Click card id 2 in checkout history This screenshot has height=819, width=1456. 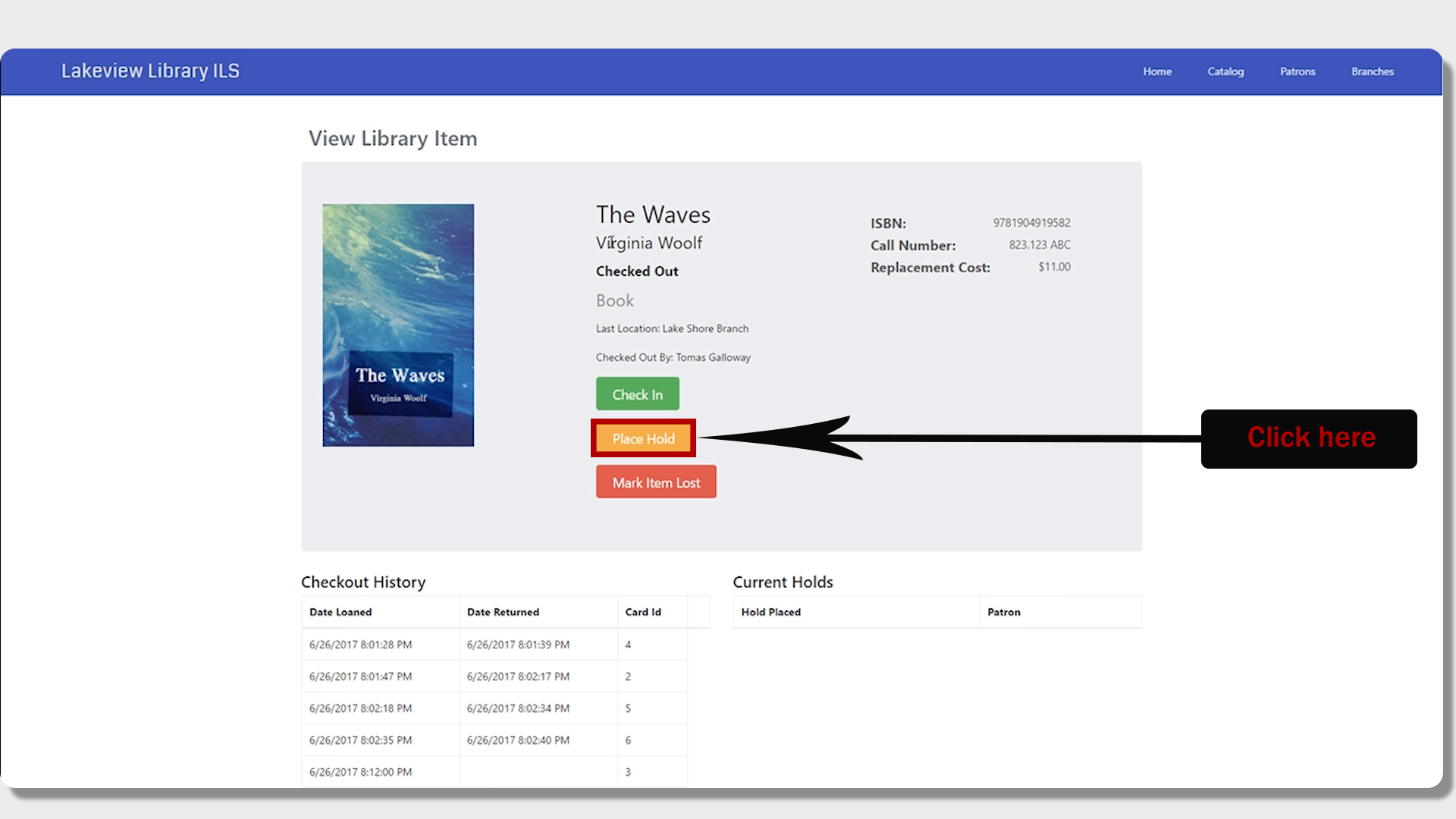[x=628, y=676]
